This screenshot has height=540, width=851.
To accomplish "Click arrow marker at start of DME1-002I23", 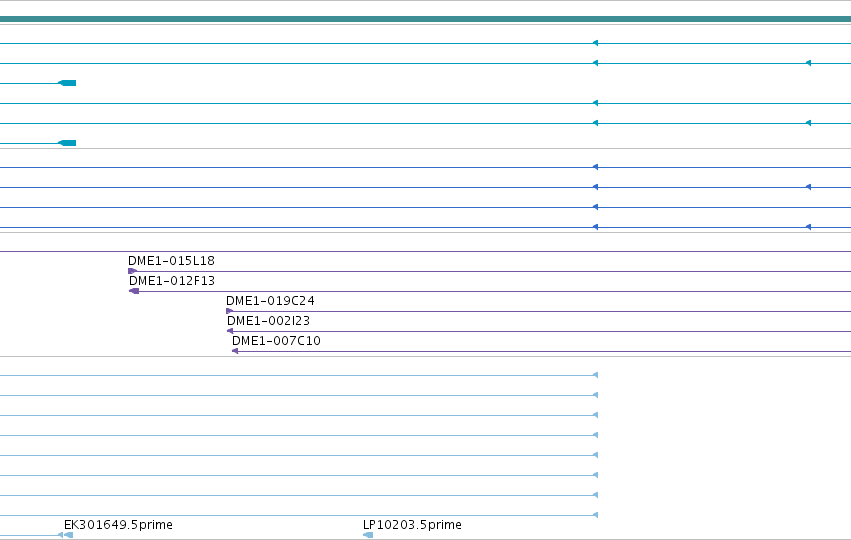I will [x=230, y=331].
